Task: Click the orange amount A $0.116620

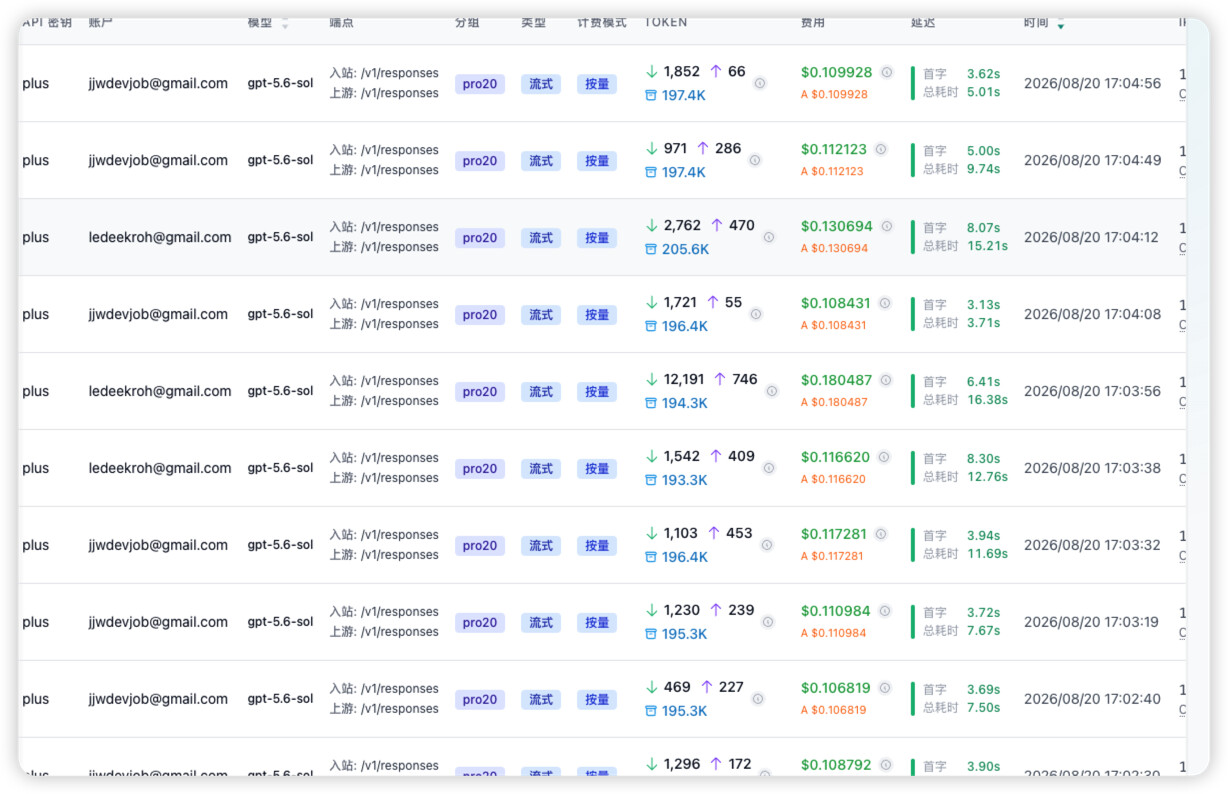Action: pyautogui.click(x=834, y=479)
